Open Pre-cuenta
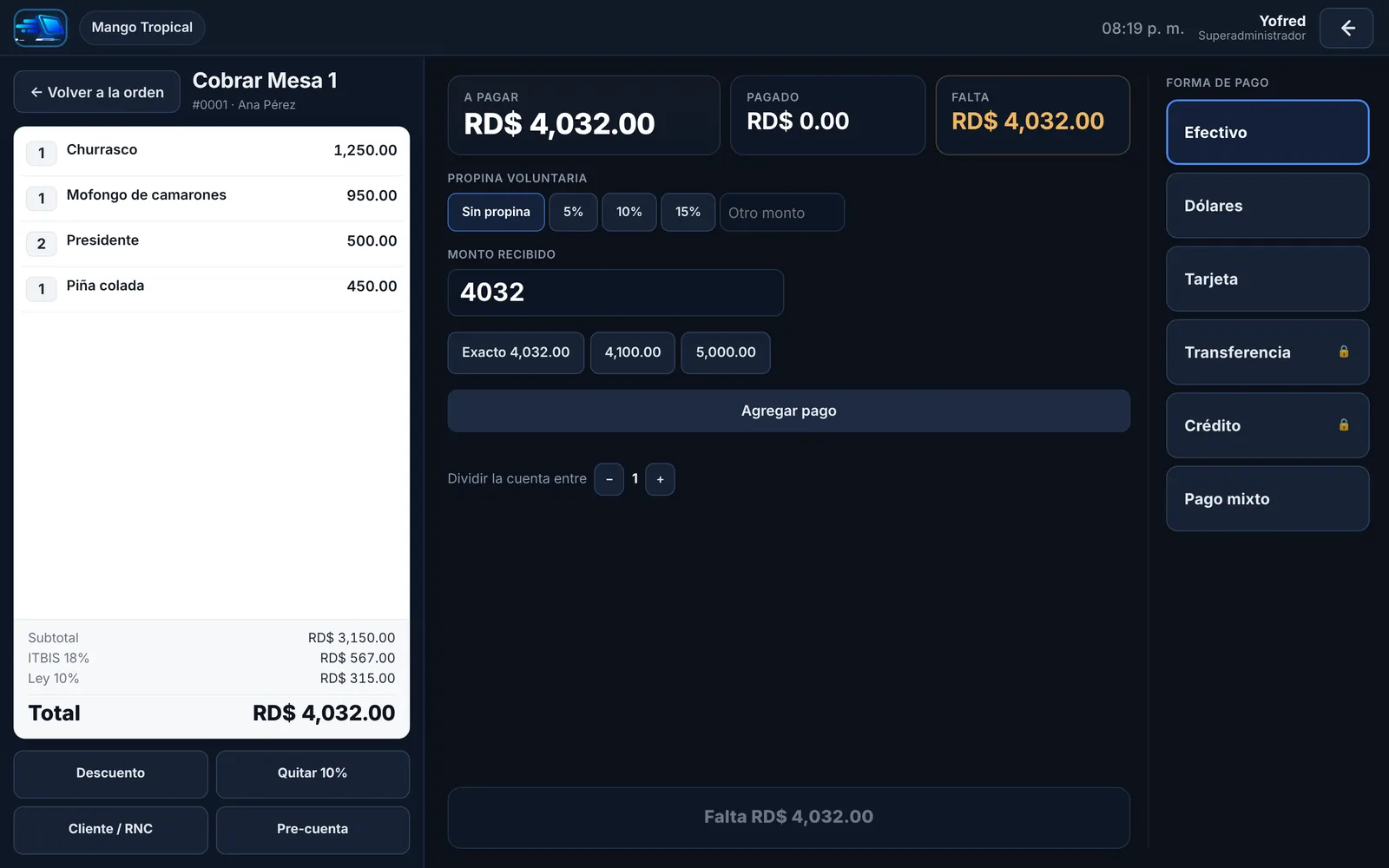 [313, 830]
